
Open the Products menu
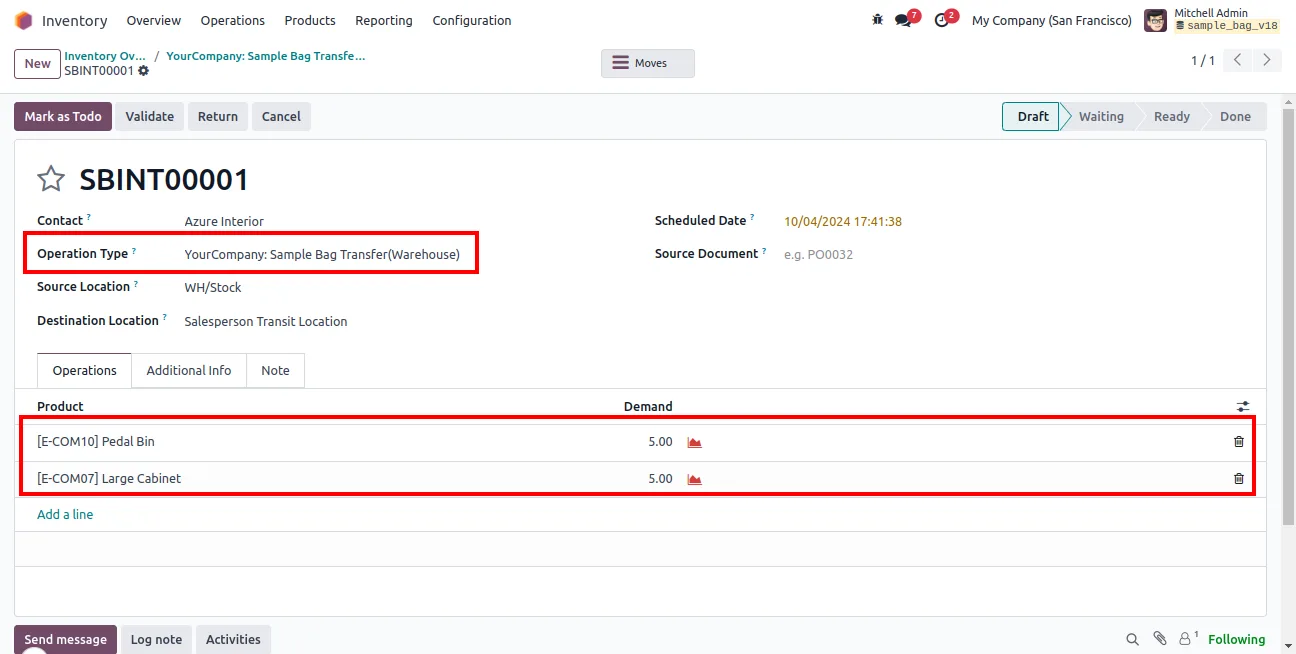pos(310,20)
